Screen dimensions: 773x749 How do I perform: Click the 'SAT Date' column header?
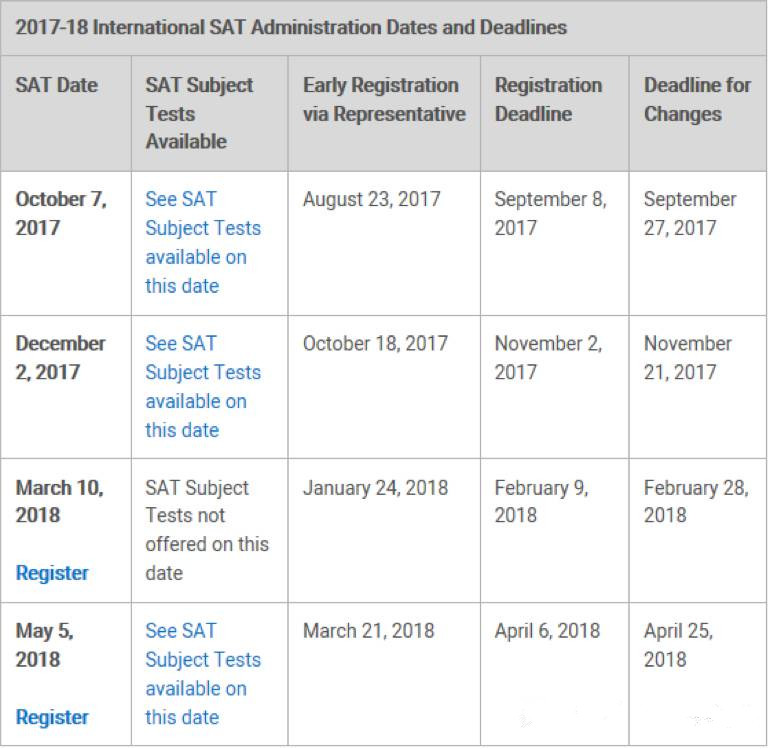[56, 86]
